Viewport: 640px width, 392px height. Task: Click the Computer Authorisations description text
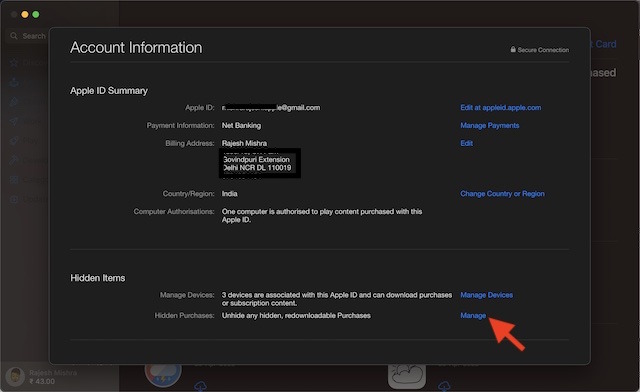pyautogui.click(x=322, y=216)
